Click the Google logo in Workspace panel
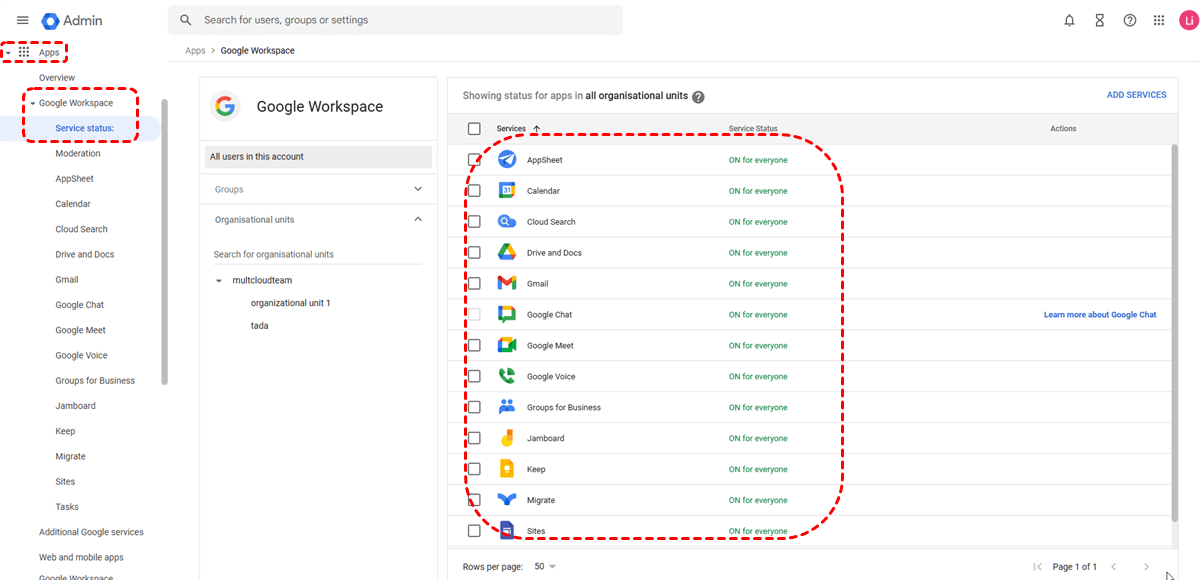The width and height of the screenshot is (1200, 580). [226, 107]
